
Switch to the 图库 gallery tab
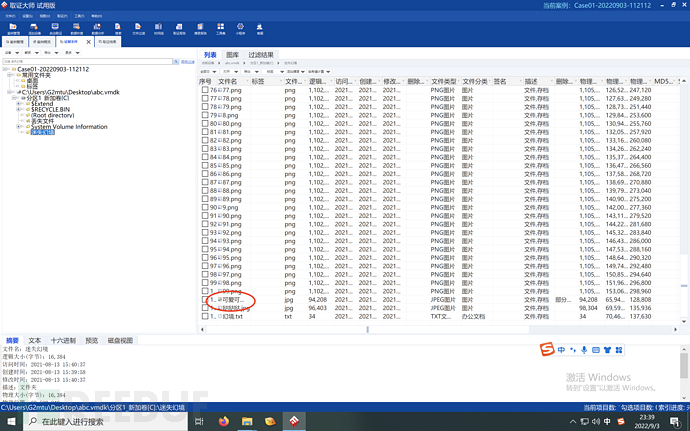click(x=232, y=55)
